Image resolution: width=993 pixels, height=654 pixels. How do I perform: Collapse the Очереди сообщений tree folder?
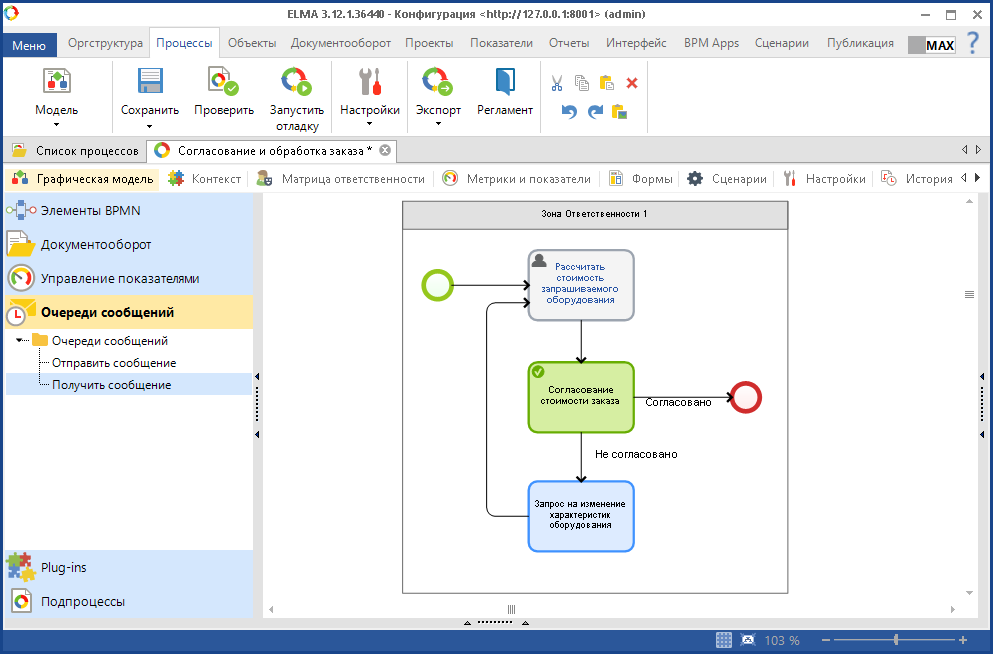tap(19, 341)
